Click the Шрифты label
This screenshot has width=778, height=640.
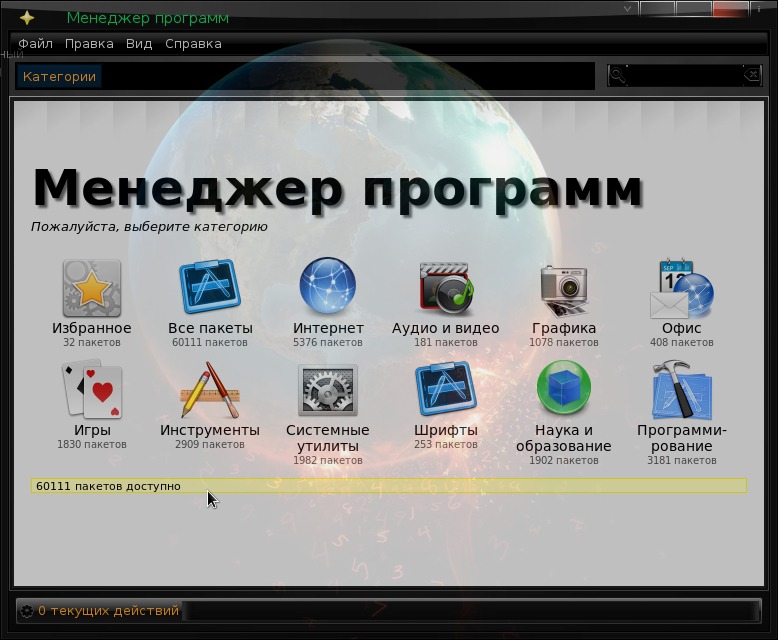click(446, 430)
